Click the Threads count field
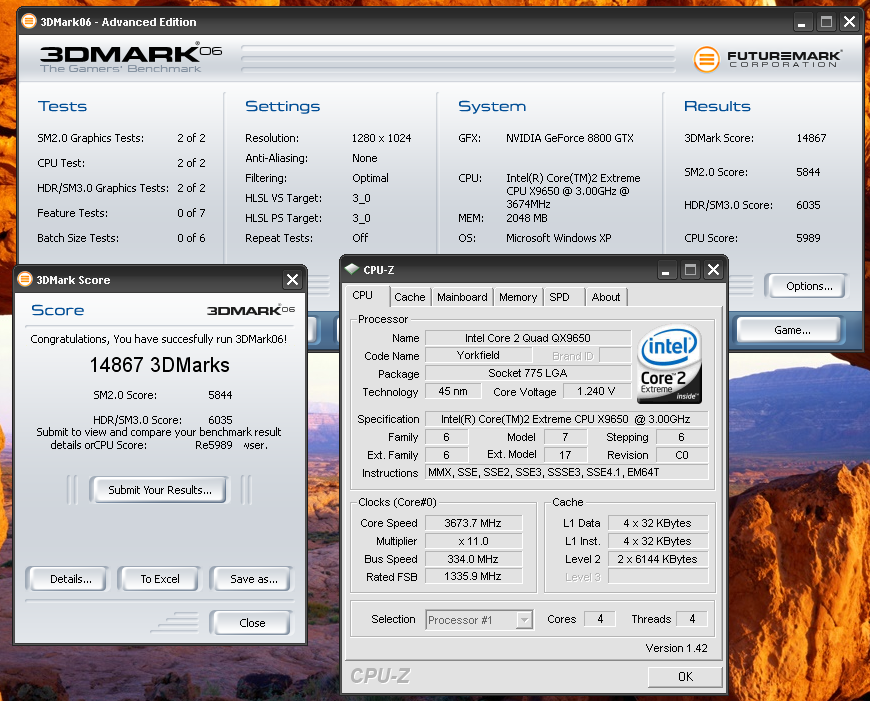This screenshot has width=870, height=701. (692, 619)
